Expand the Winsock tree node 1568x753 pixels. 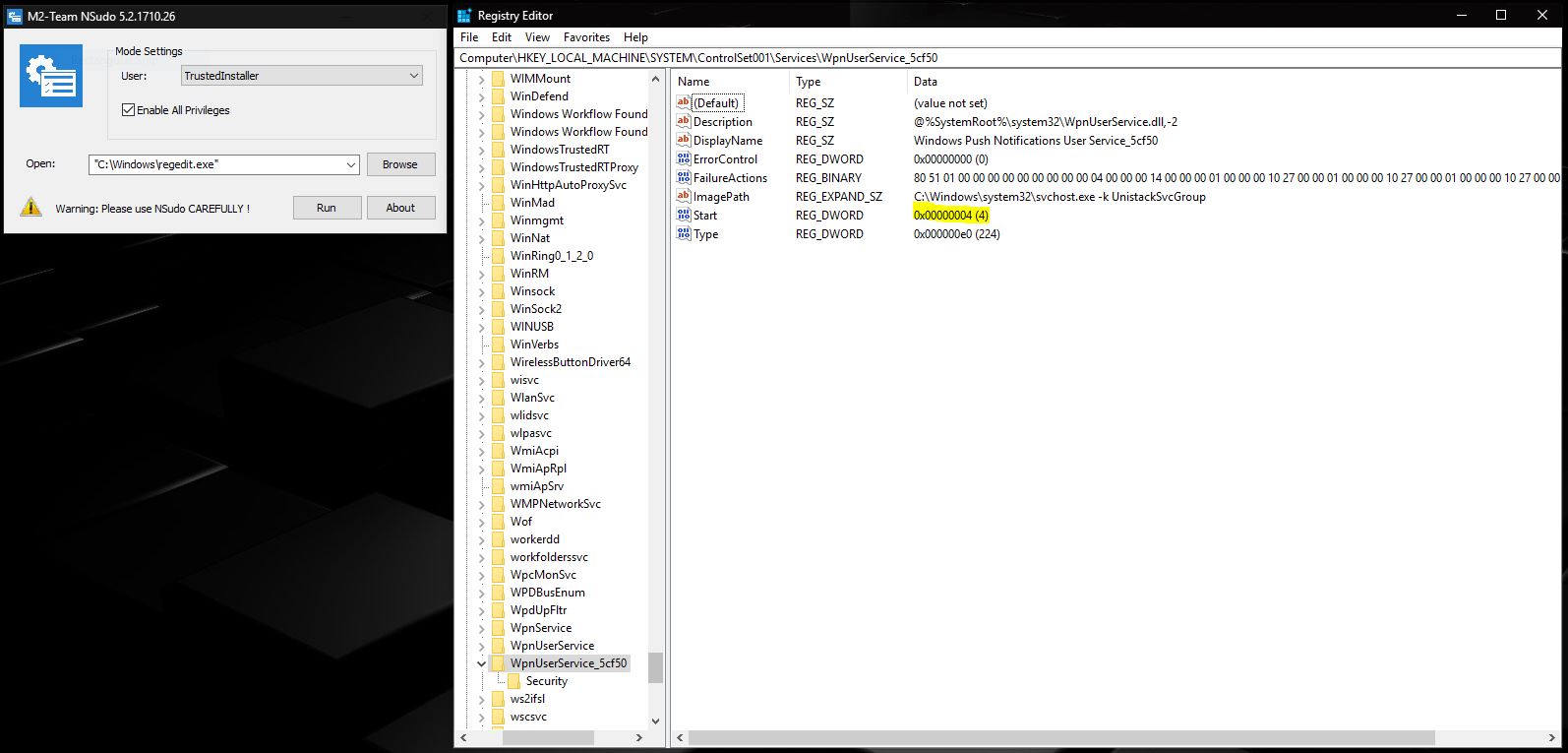tap(481, 291)
